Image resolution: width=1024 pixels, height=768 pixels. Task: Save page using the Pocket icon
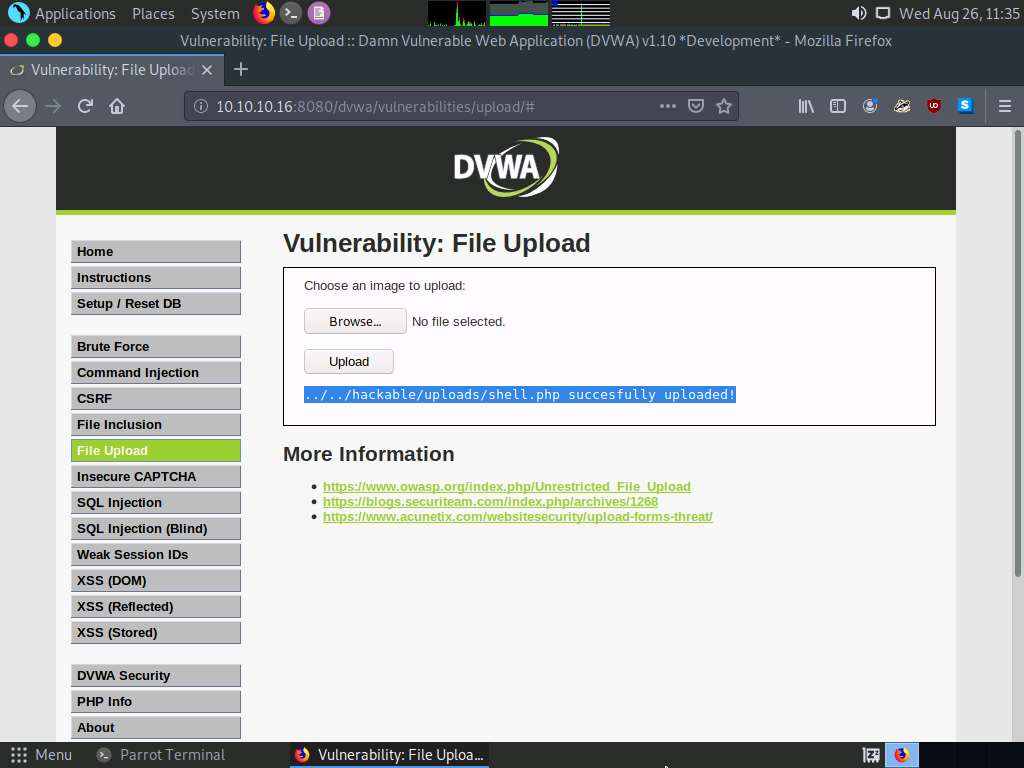click(696, 106)
